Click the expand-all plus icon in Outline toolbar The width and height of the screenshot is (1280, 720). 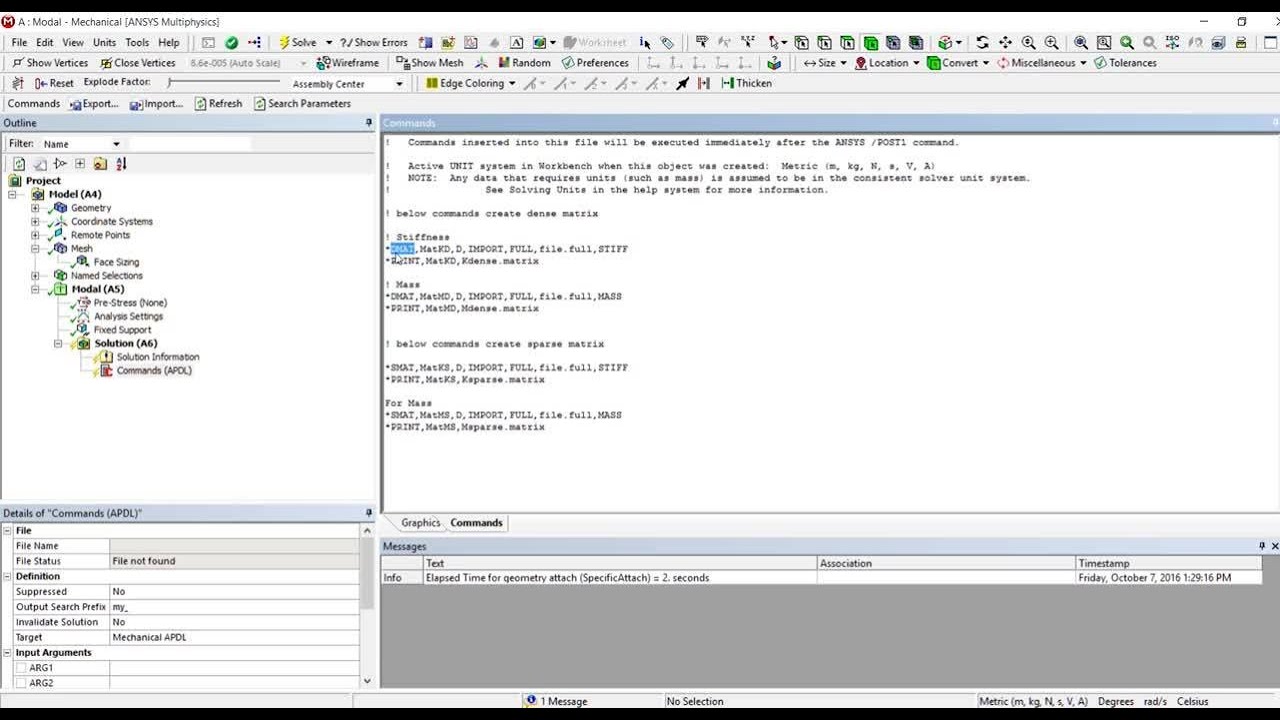point(80,164)
